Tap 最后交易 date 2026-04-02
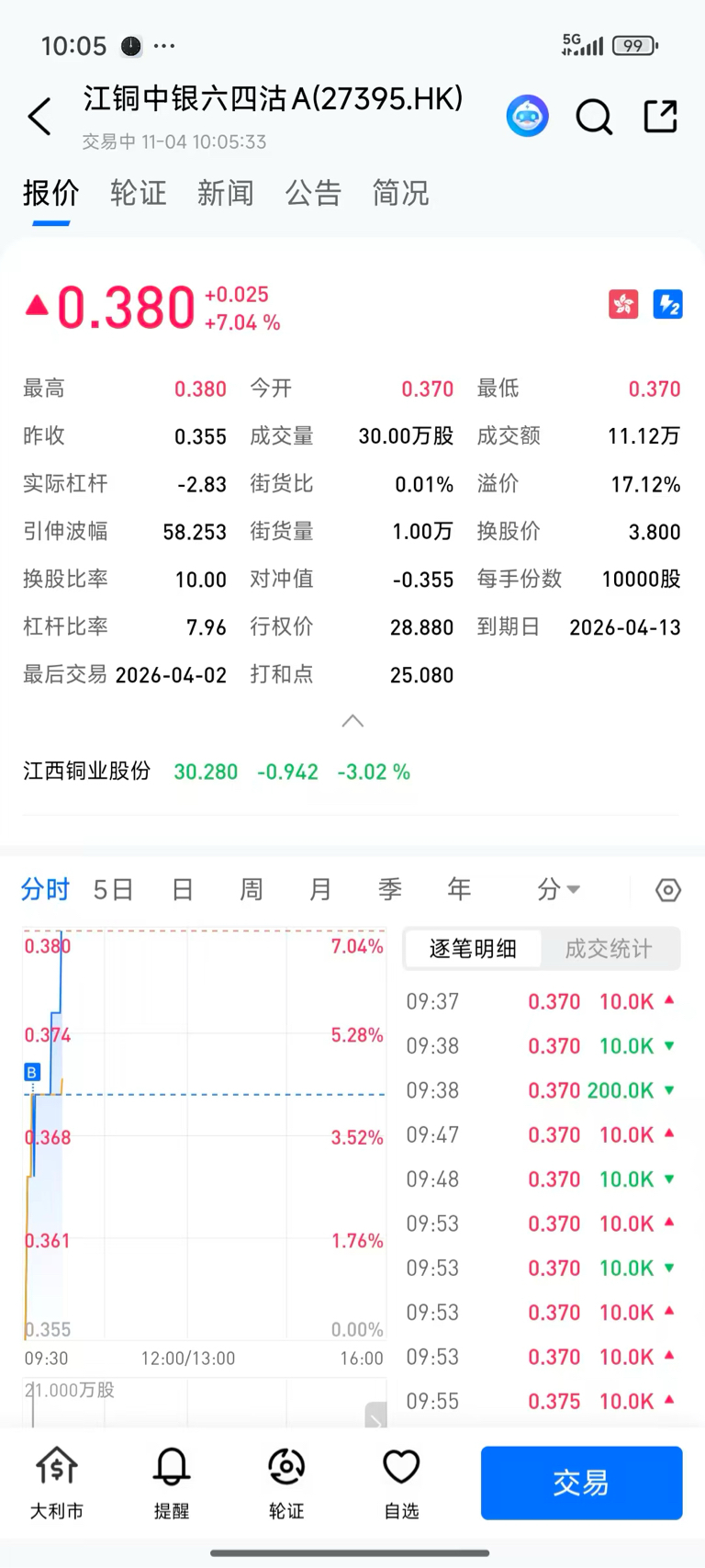The width and height of the screenshot is (705, 1568). [x=171, y=675]
